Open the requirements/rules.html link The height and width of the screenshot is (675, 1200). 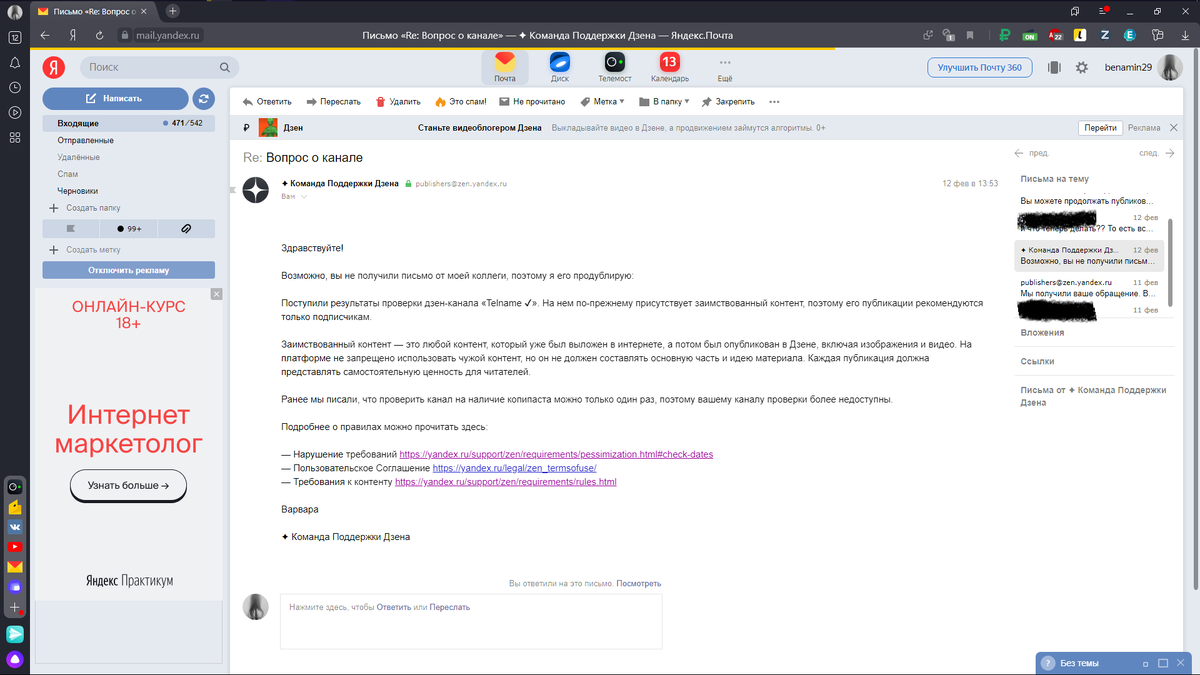[x=506, y=481]
